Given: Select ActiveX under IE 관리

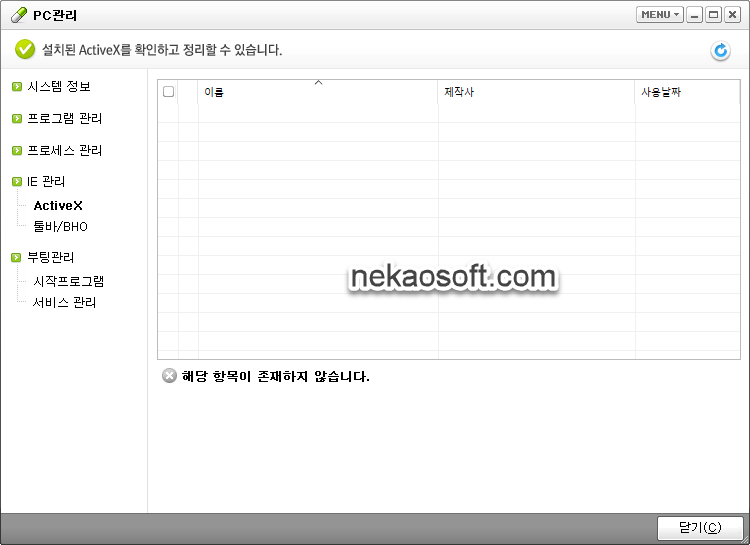Looking at the screenshot, I should [58, 206].
